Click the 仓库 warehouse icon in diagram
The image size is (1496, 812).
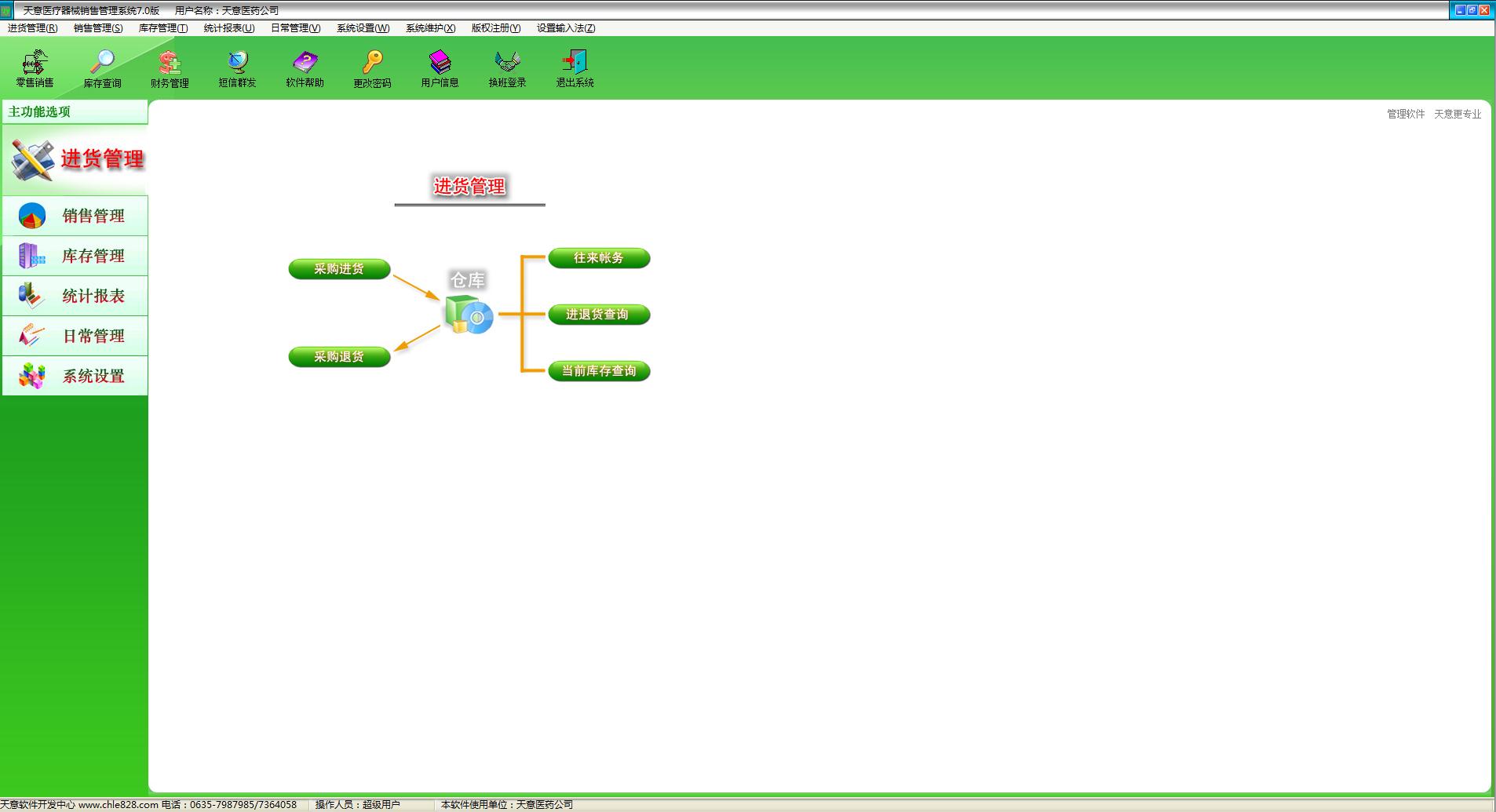469,315
